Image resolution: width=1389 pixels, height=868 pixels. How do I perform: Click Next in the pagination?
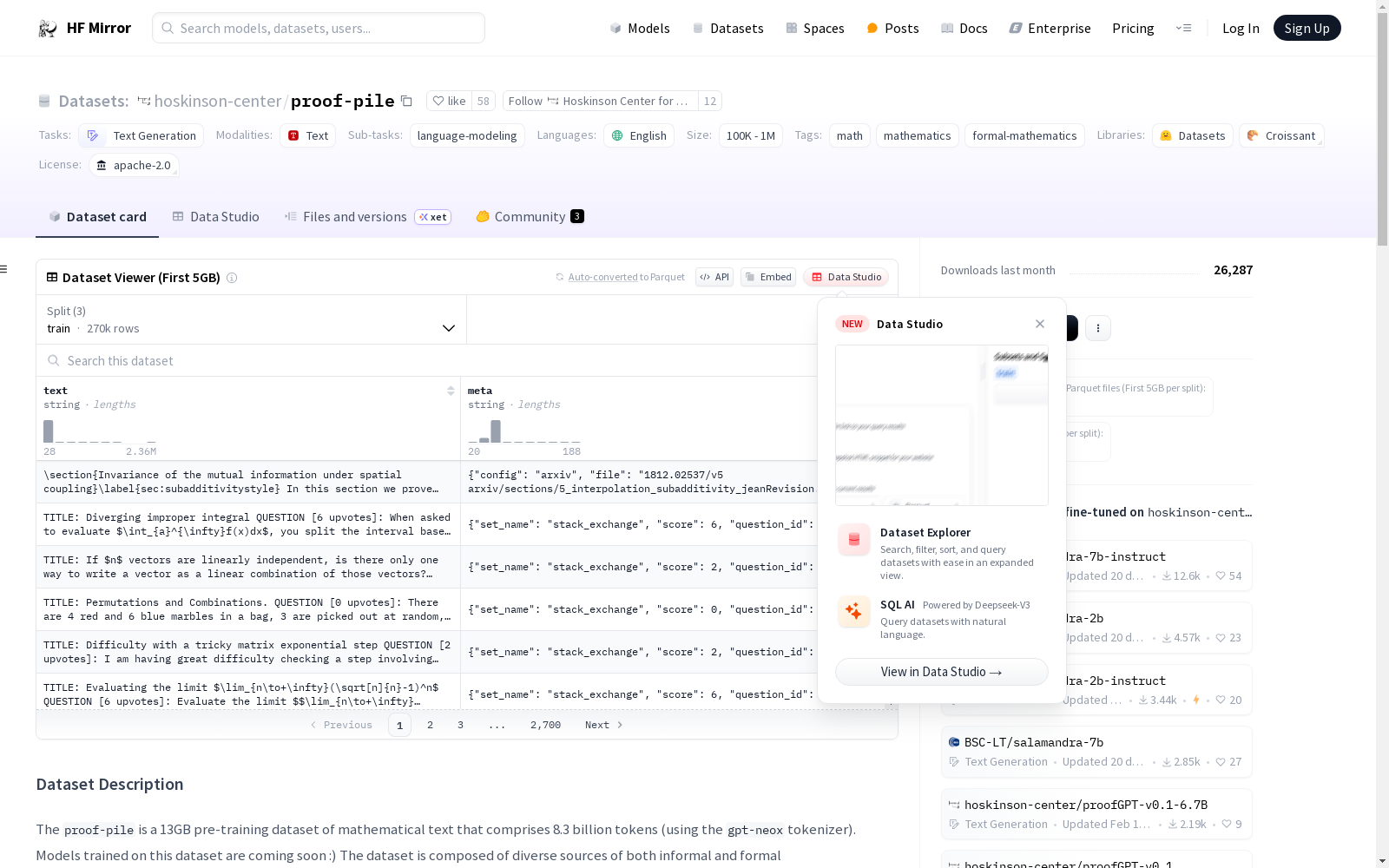(604, 725)
